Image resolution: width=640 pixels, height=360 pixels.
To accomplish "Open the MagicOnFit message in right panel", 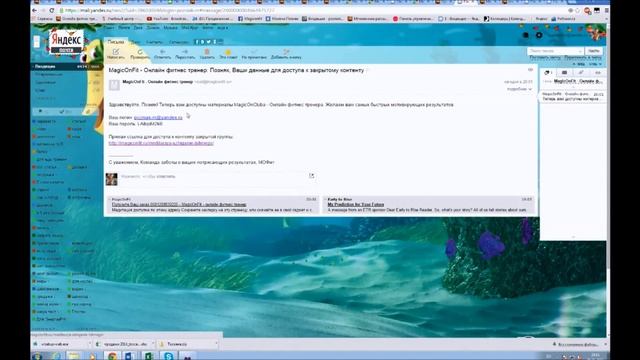I will (x=573, y=97).
